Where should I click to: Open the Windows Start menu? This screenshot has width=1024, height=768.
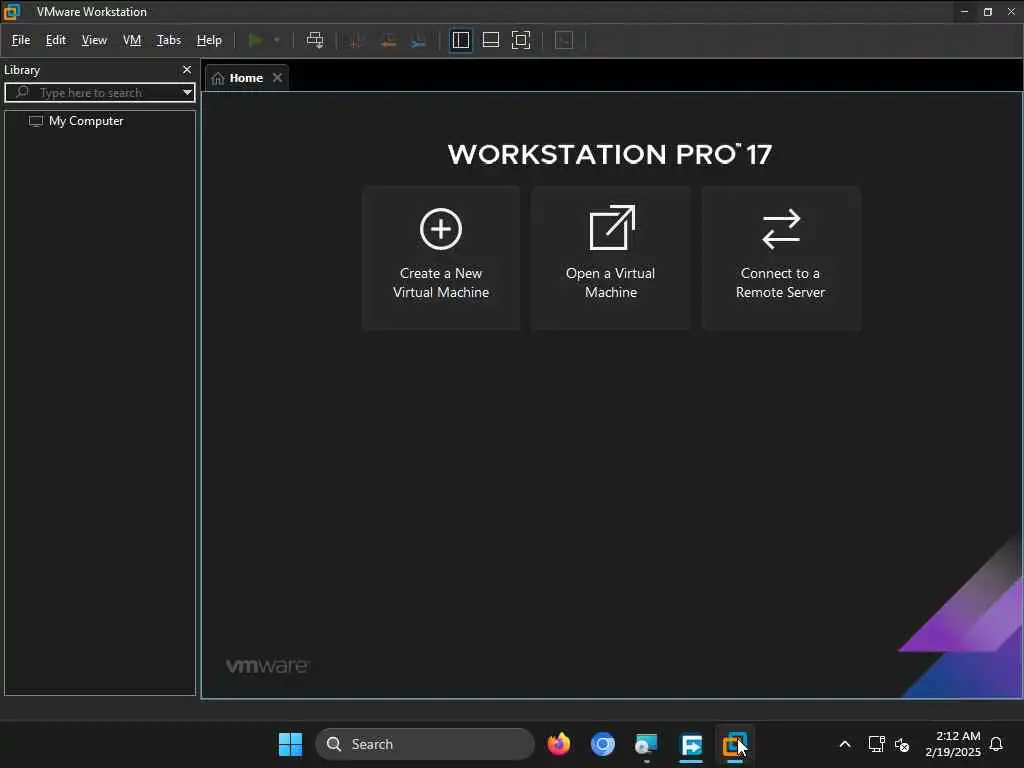point(290,744)
